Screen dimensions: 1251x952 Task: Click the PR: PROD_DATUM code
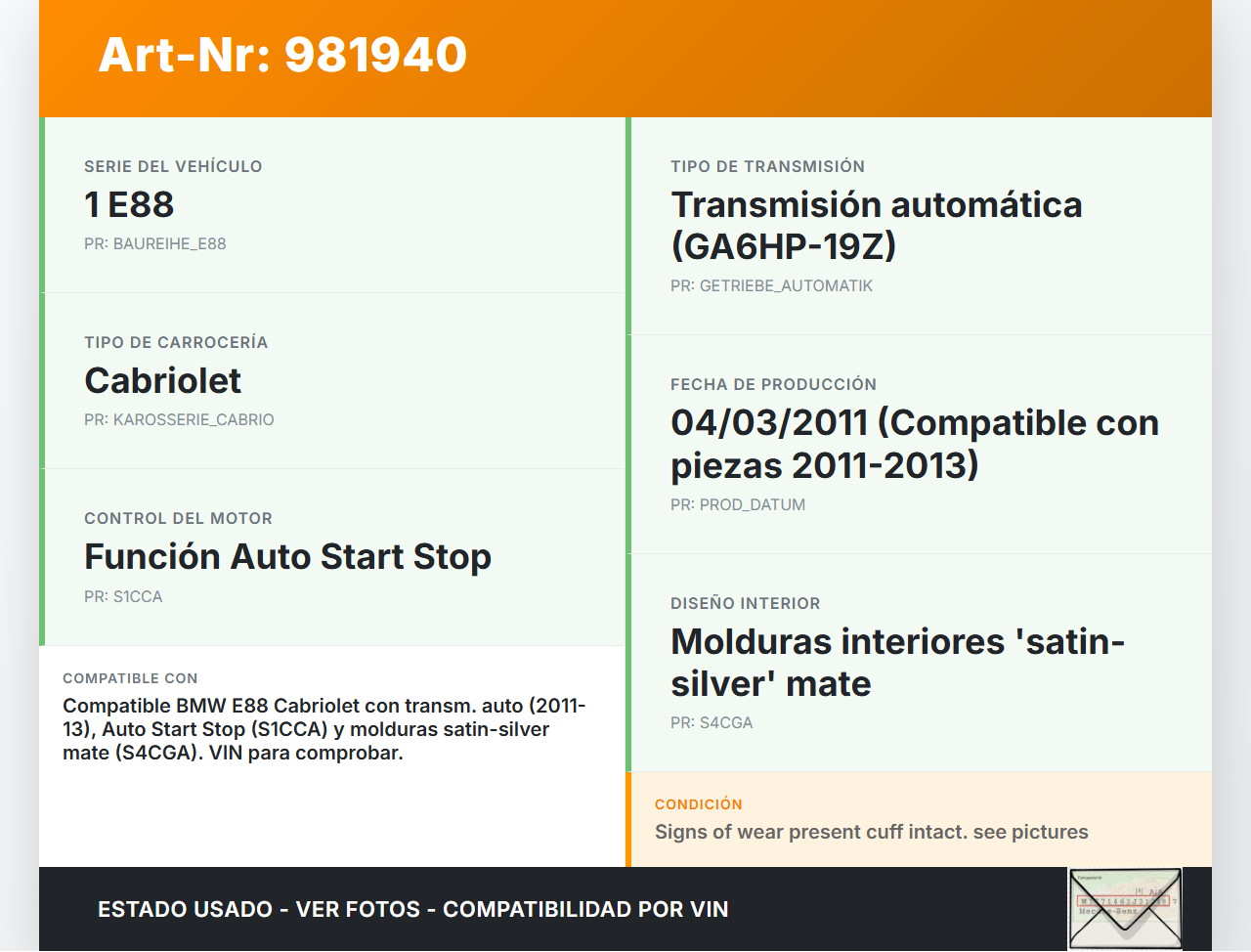(x=738, y=504)
